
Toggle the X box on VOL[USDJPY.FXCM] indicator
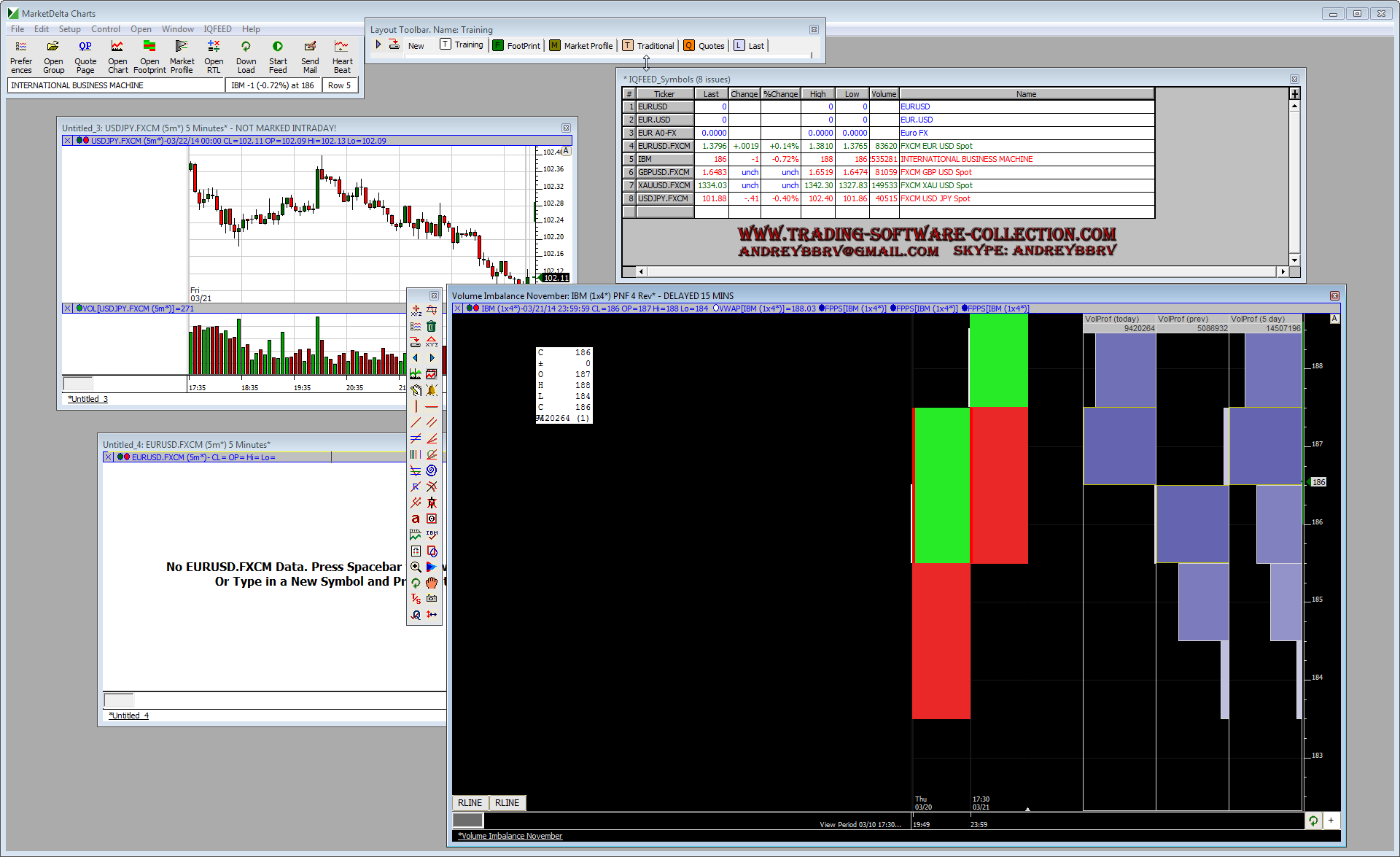click(x=67, y=309)
